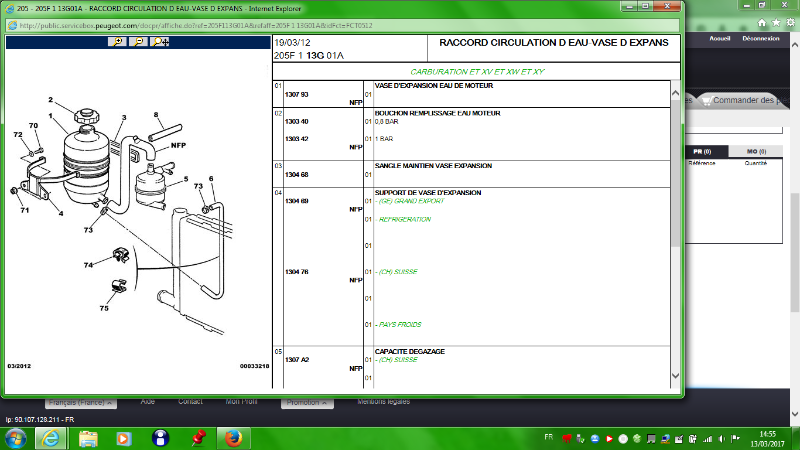Screen dimensions: 800x450
Task: Click the safely remove hardware tray icon
Action: 581,439
